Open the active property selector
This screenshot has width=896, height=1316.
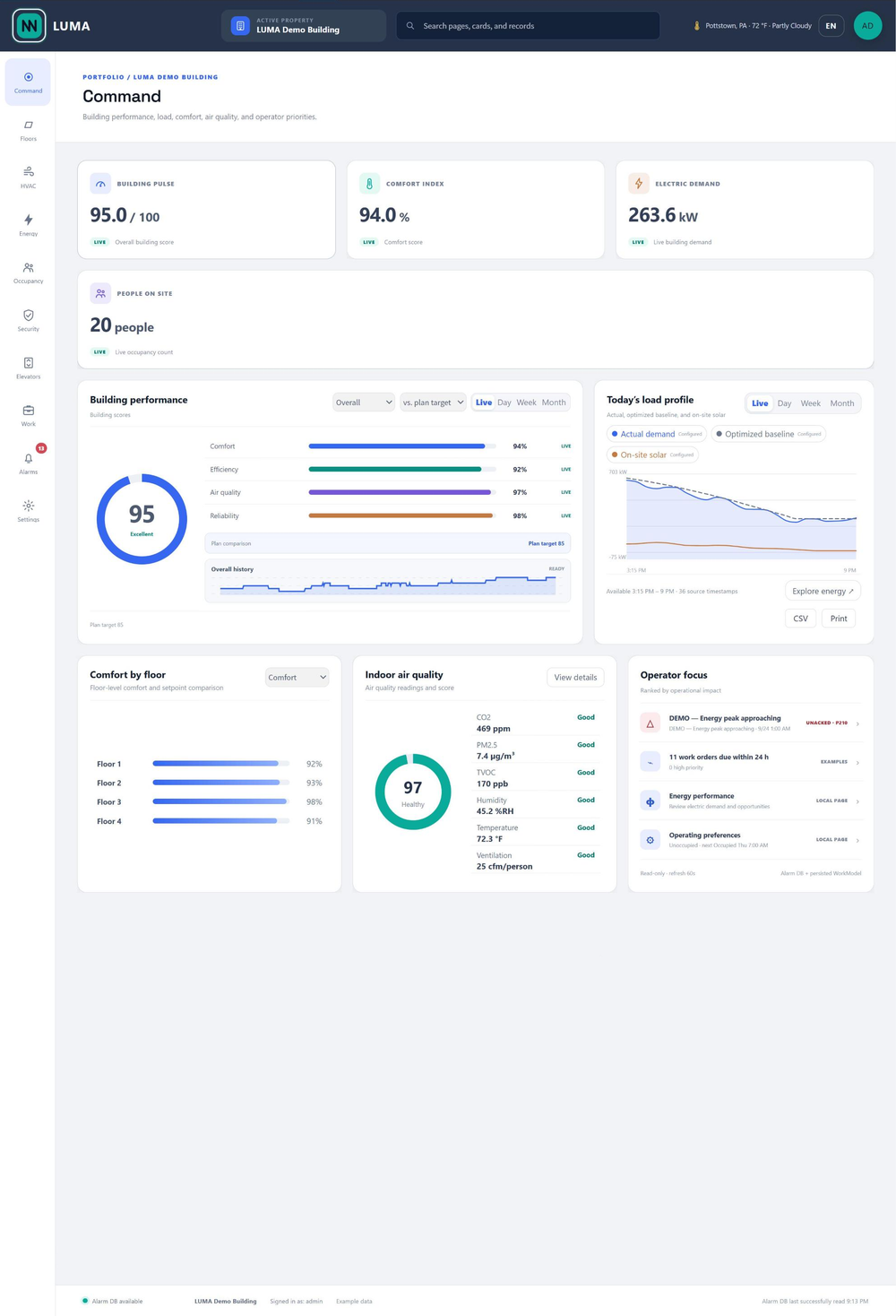coord(304,26)
